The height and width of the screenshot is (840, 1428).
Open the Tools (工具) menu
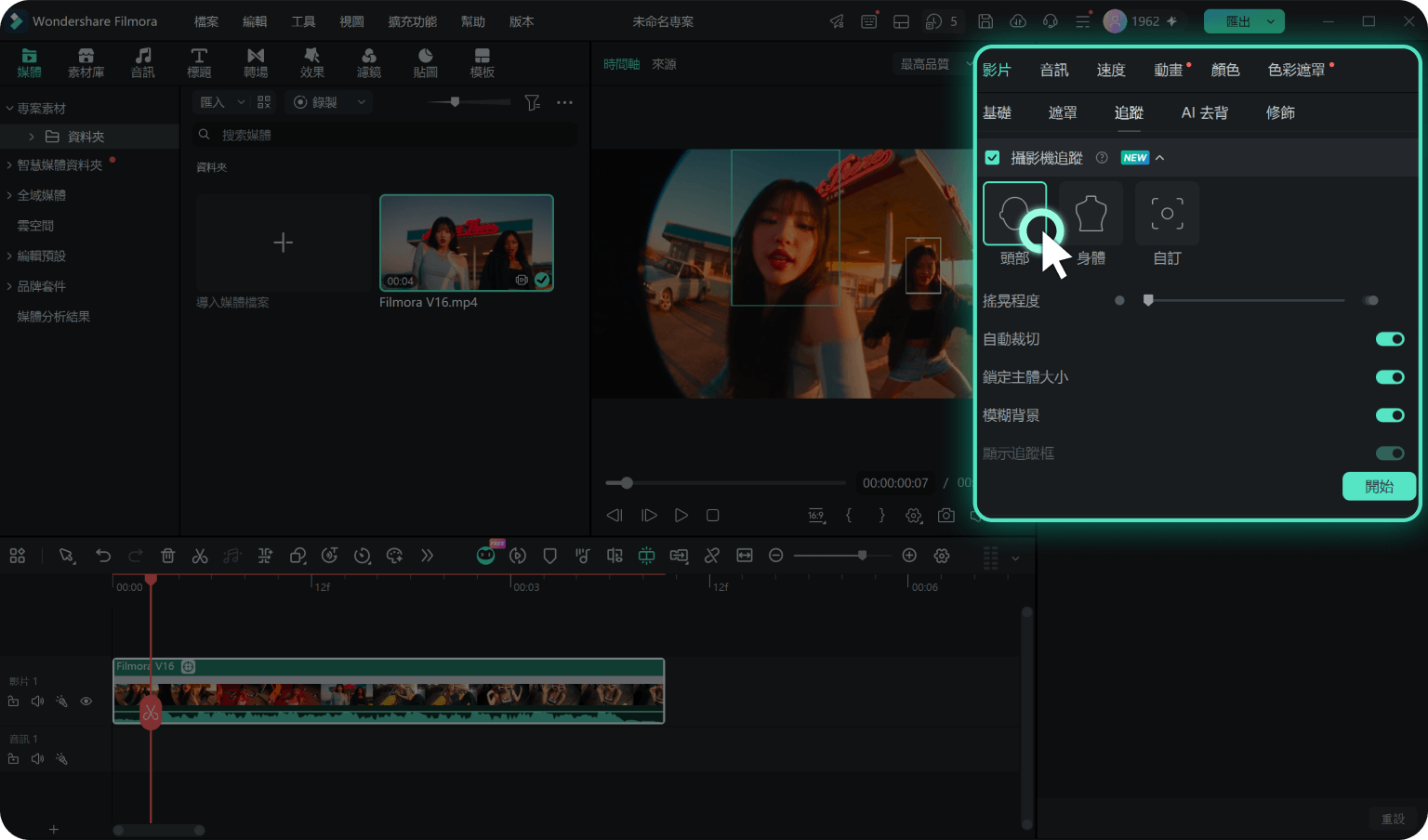[x=303, y=21]
